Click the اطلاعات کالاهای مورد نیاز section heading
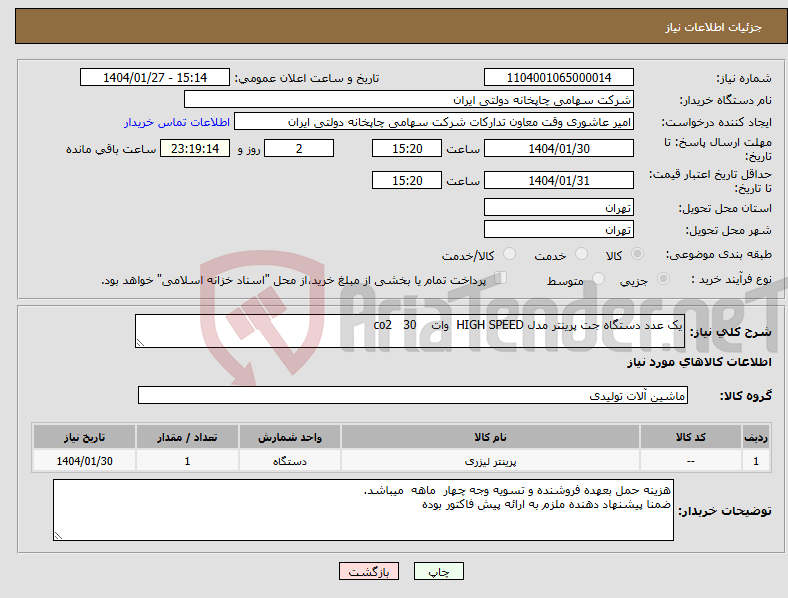Viewport: 788px width, 598px height. pos(699,362)
